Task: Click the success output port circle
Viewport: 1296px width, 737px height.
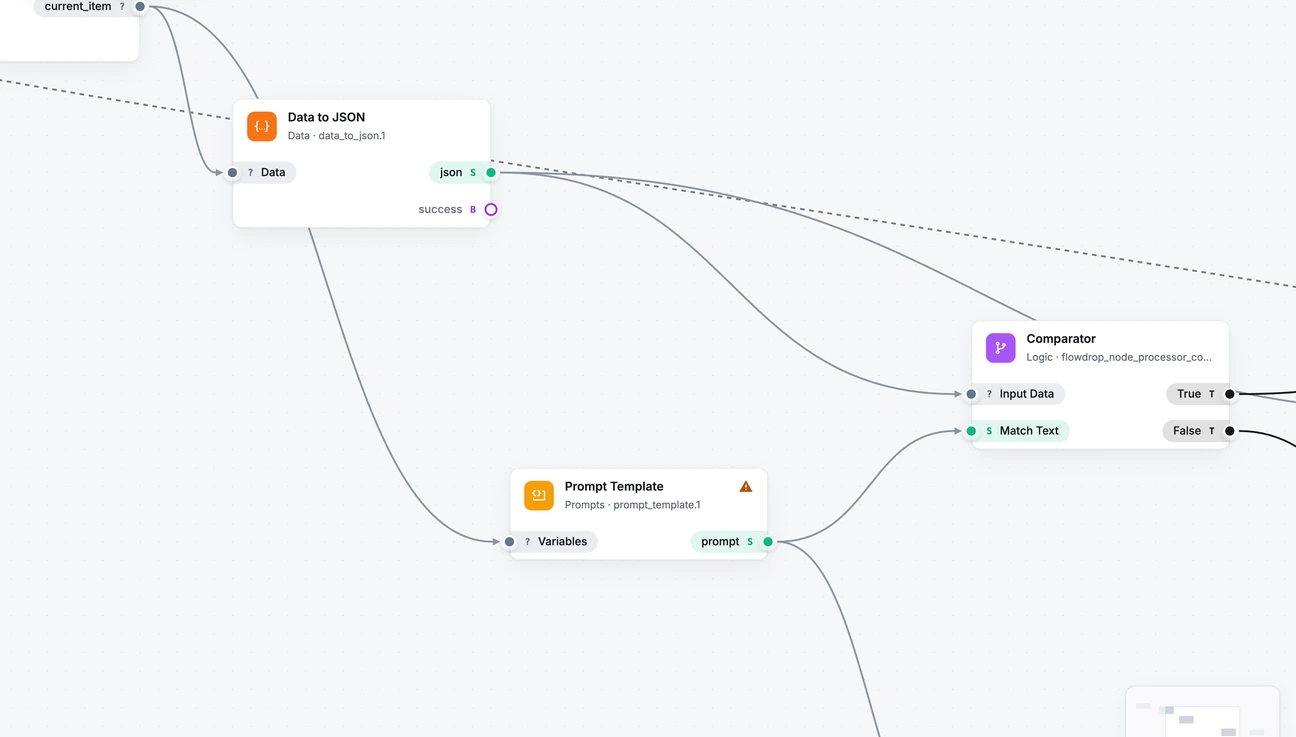Action: (491, 210)
